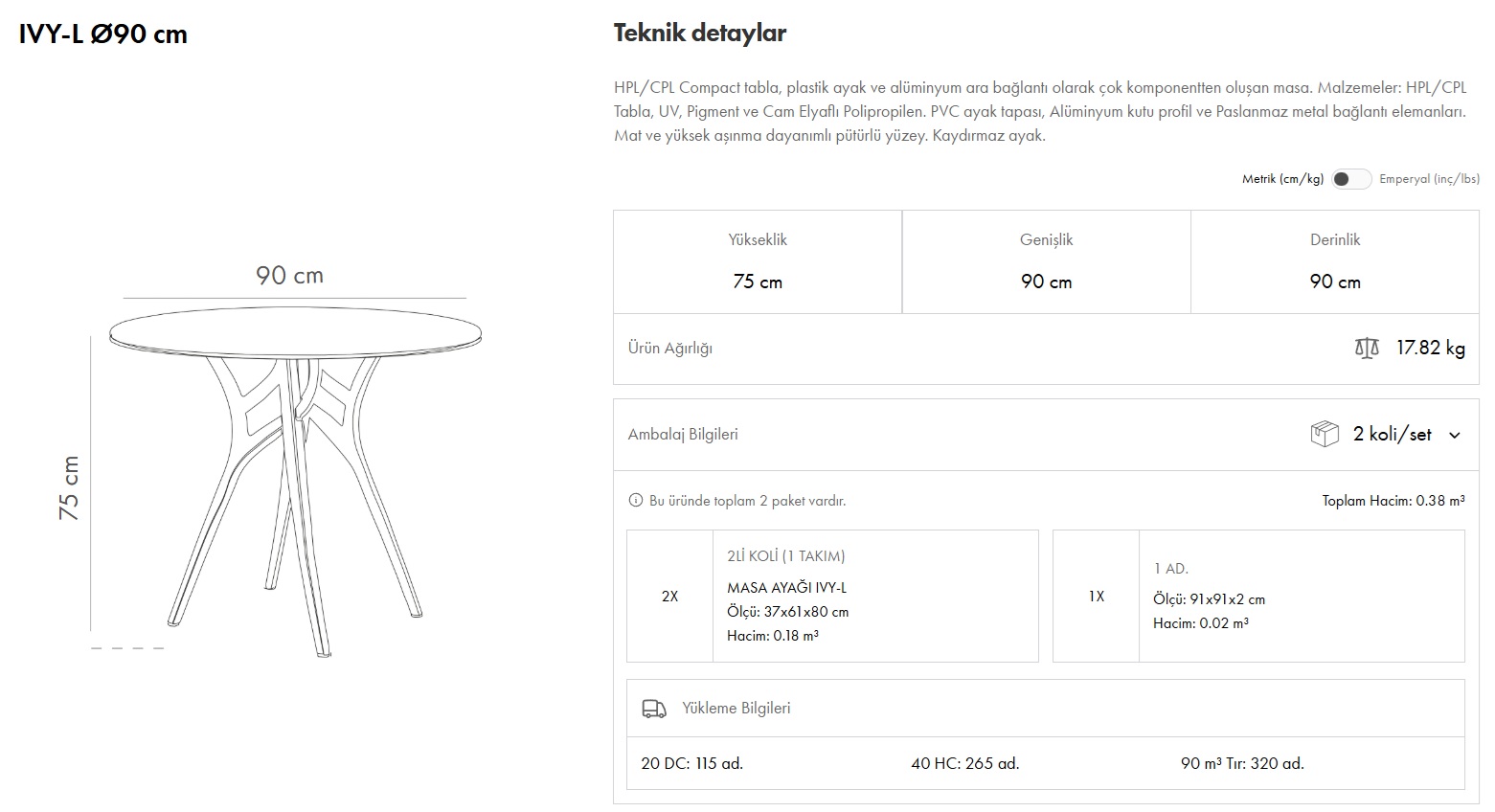Click the 1 AD. 91x91x2 cm package card
The width and height of the screenshot is (1495, 812).
pyautogui.click(x=1258, y=596)
